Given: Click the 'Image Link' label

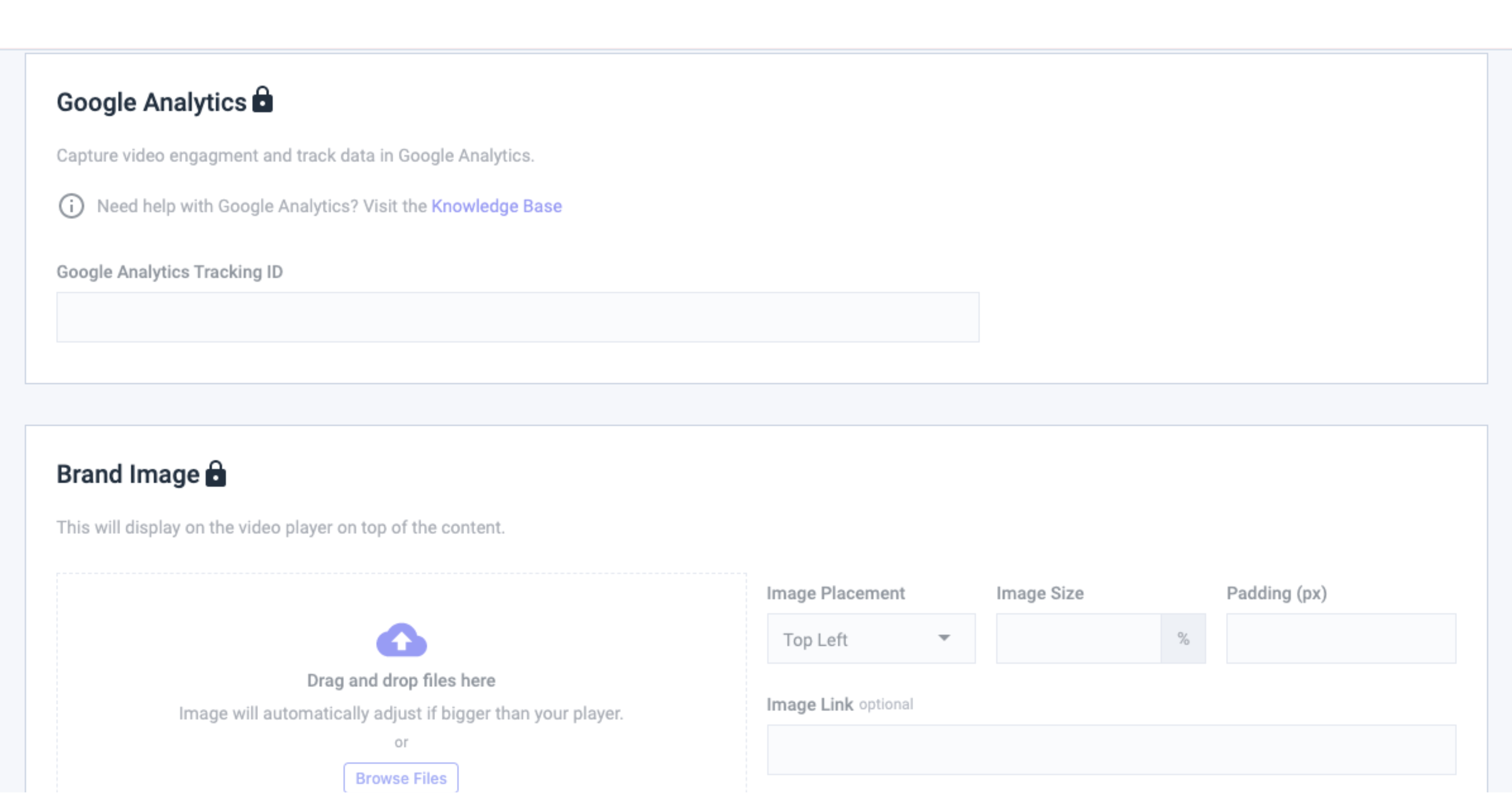Looking at the screenshot, I should pos(810,704).
